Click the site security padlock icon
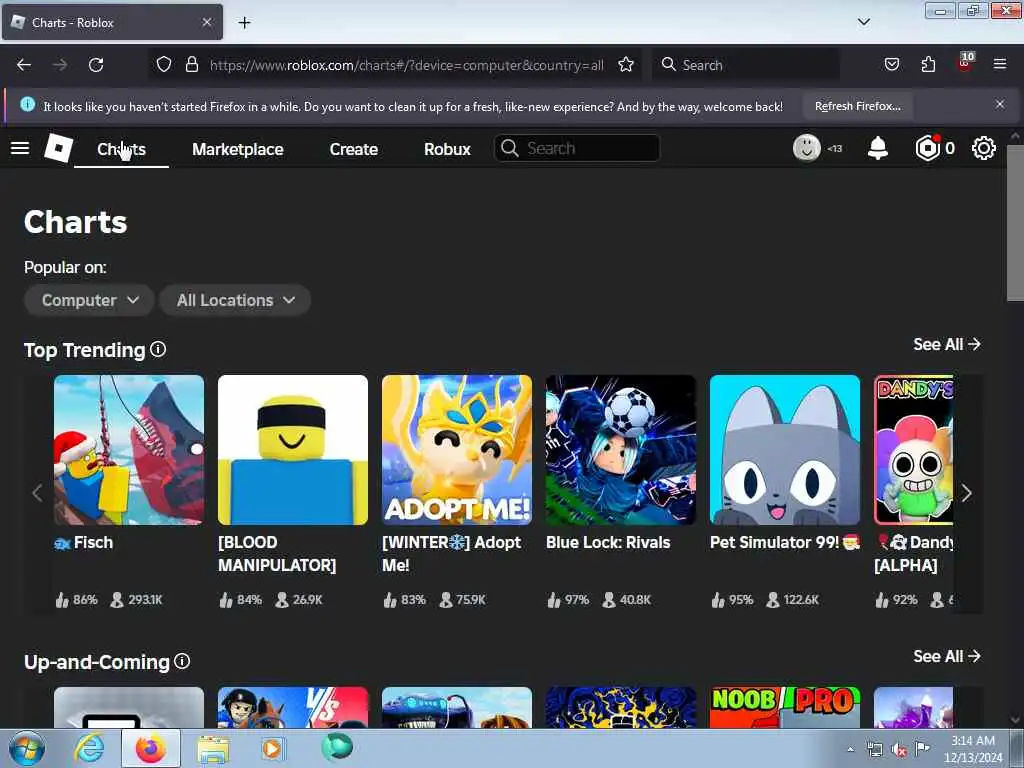This screenshot has height=768, width=1024. (x=191, y=65)
